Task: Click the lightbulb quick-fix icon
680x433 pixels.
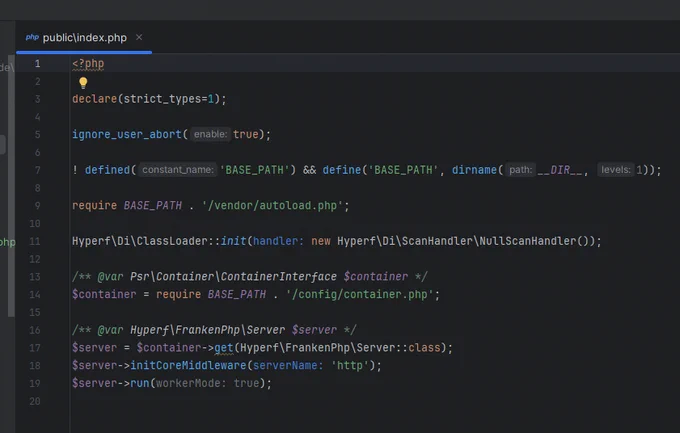Action: pyautogui.click(x=83, y=82)
